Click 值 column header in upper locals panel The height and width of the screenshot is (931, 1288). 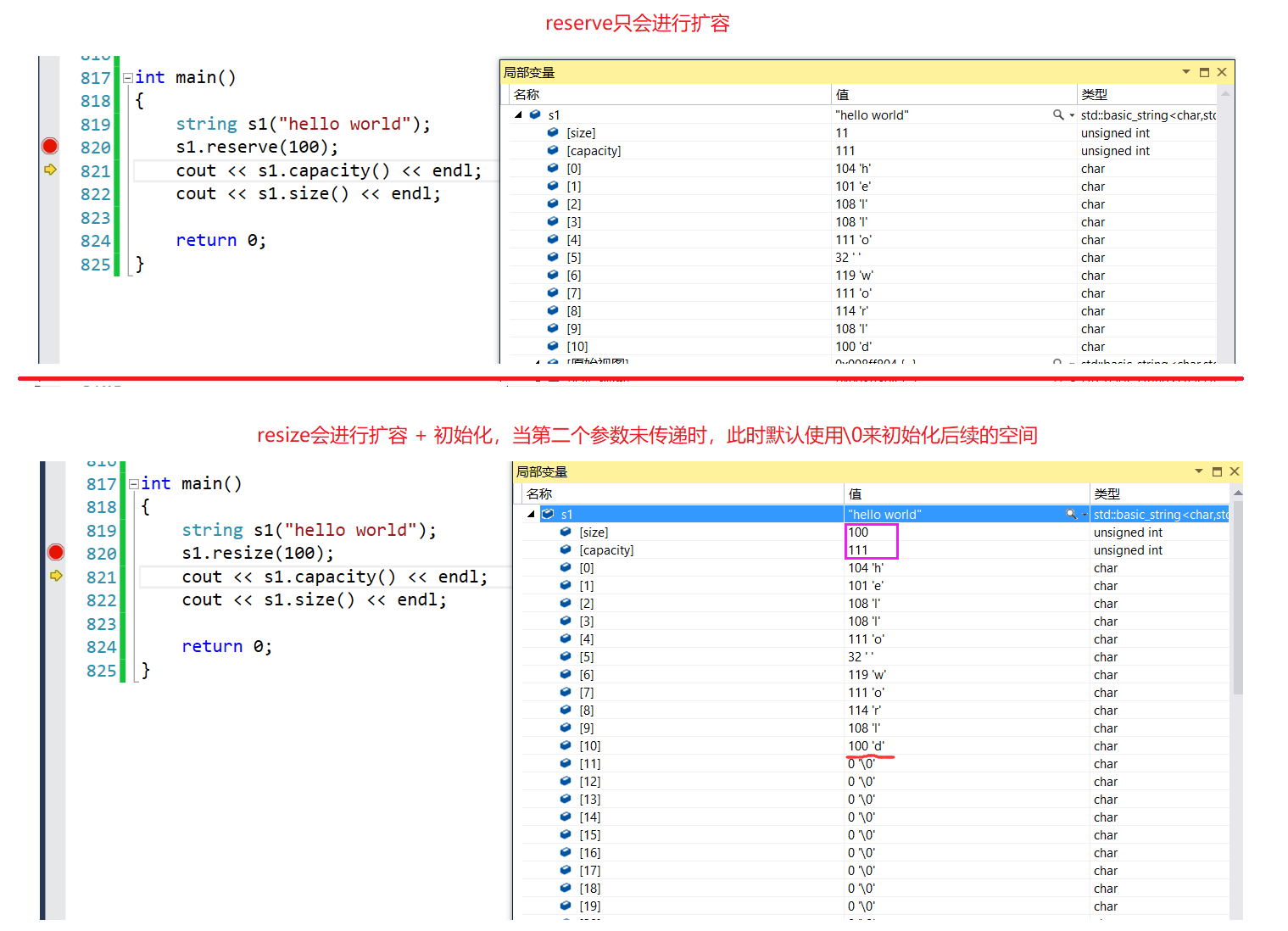pos(954,94)
